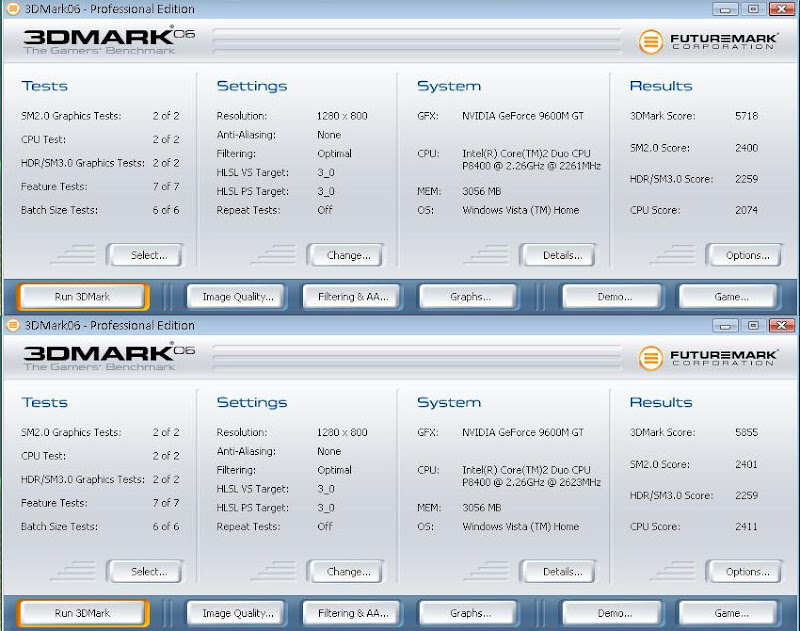
Task: Click the Settings heading in lower window
Action: pyautogui.click(x=252, y=402)
